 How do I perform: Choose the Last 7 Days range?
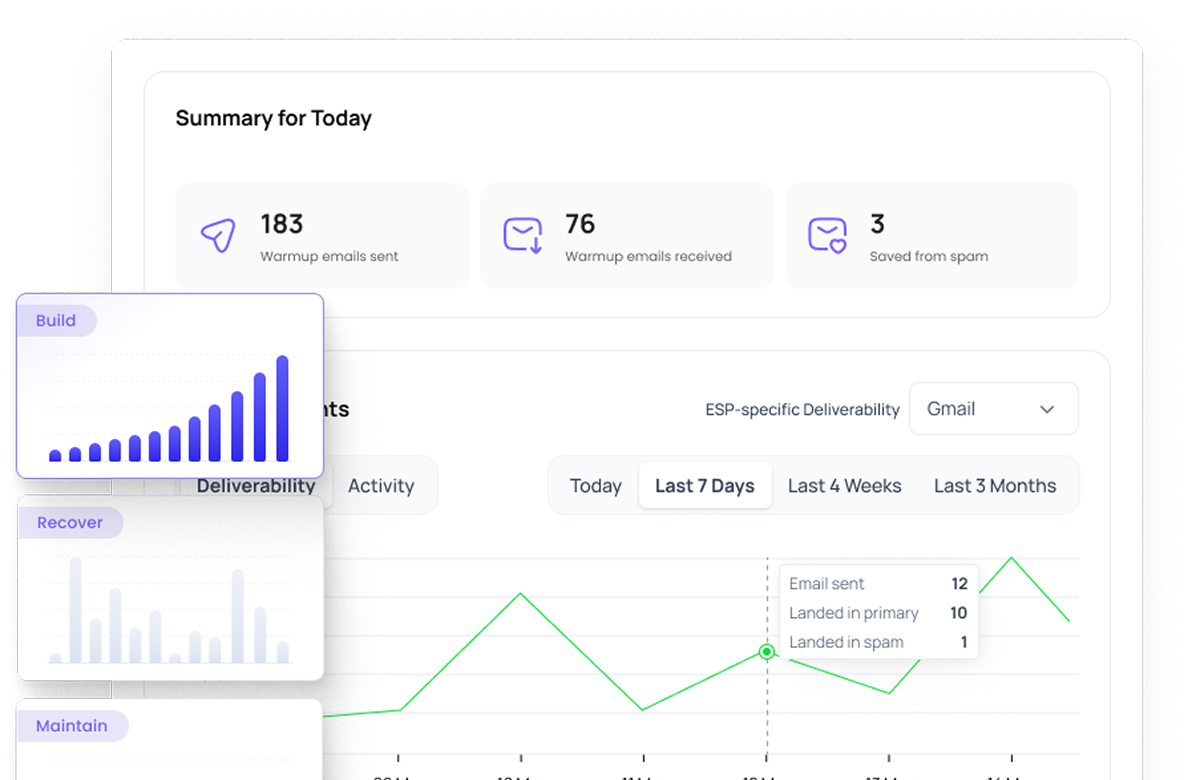tap(704, 486)
